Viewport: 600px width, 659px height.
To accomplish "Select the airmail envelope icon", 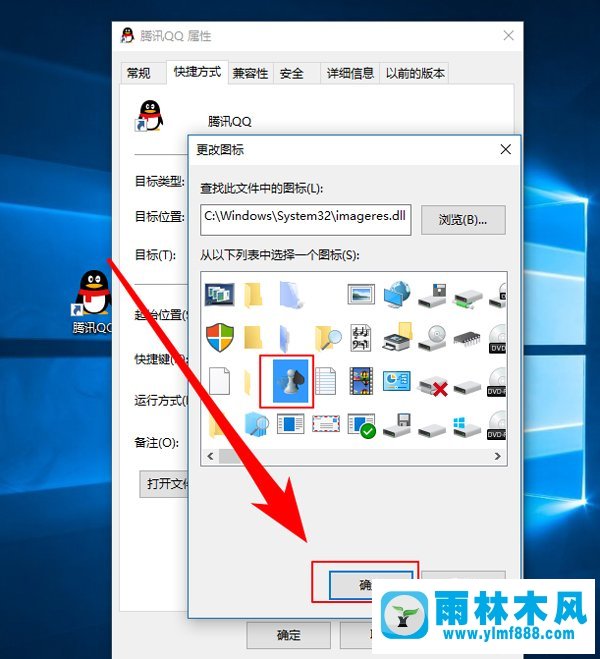I will [326, 424].
